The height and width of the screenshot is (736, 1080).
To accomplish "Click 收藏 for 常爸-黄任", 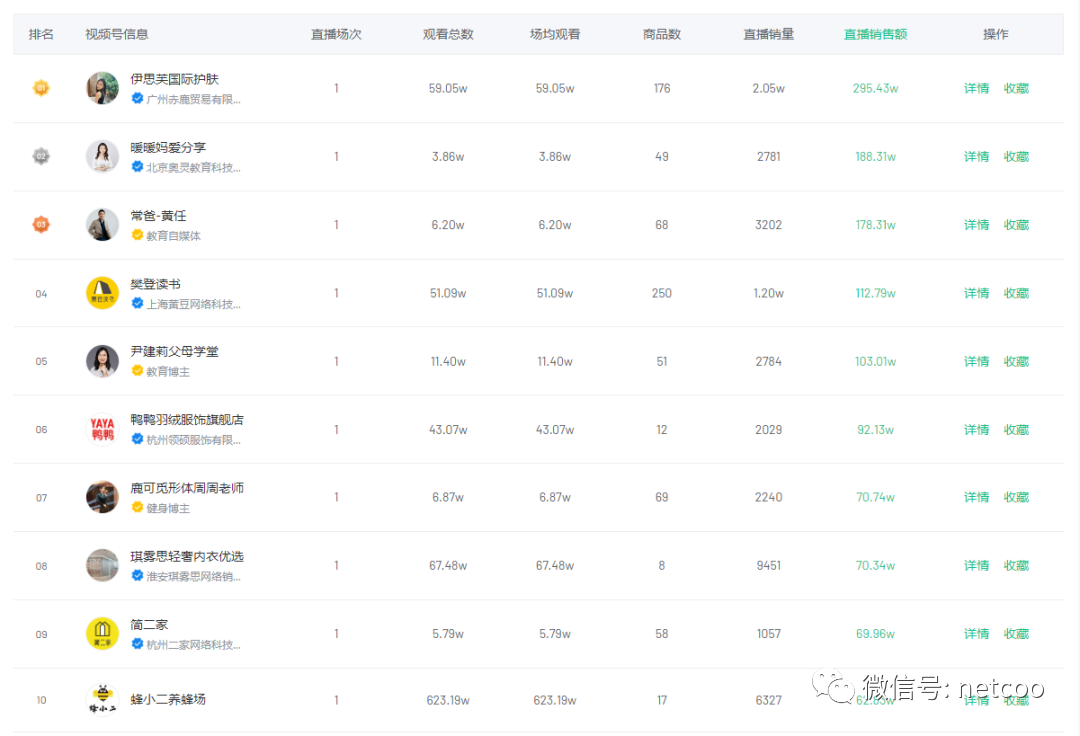I will 1016,224.
